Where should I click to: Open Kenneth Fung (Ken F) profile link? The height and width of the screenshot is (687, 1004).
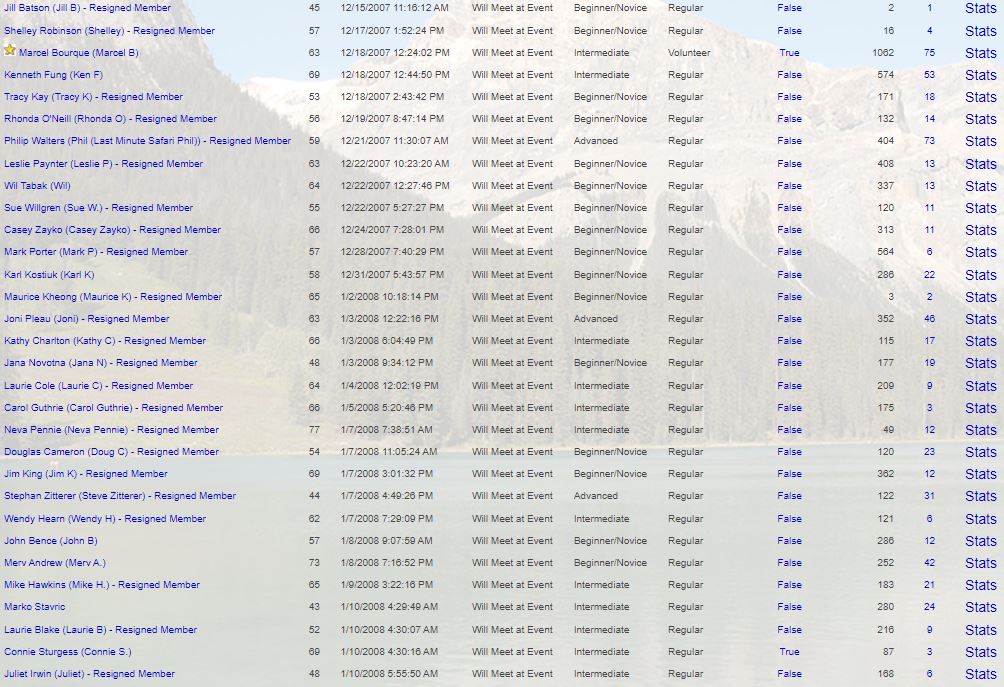53,75
